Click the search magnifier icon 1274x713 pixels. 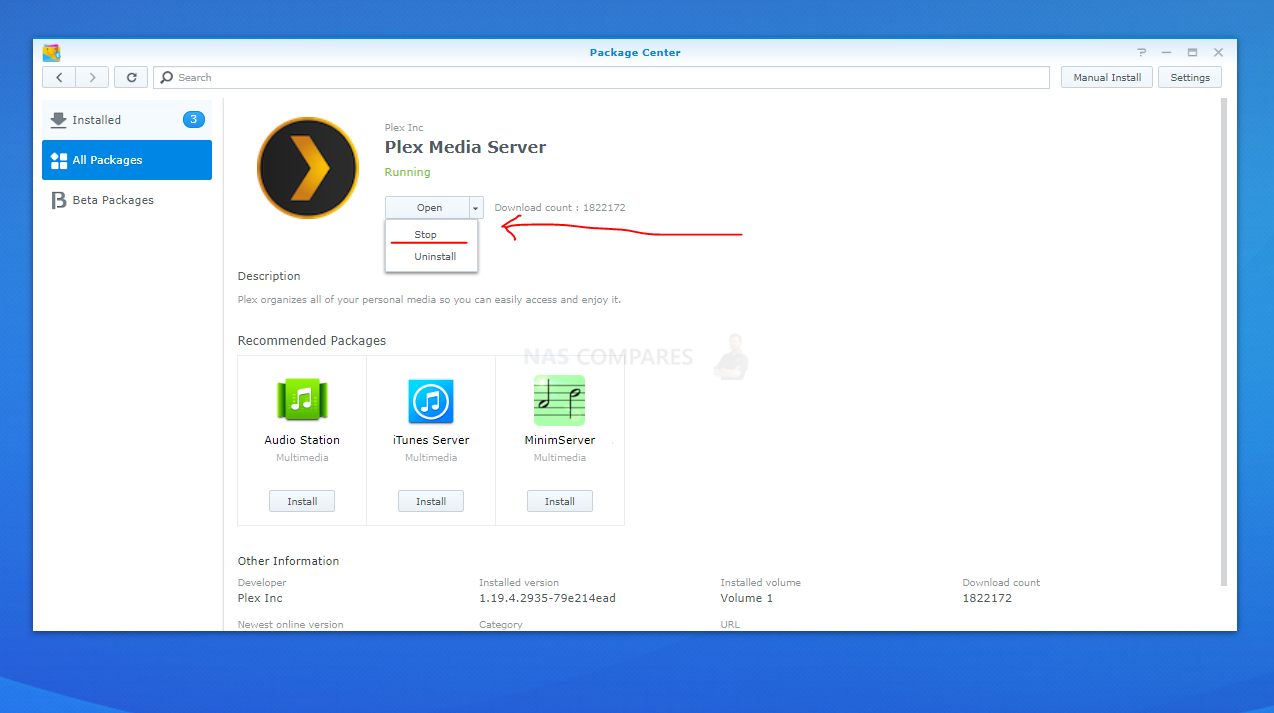pos(167,77)
